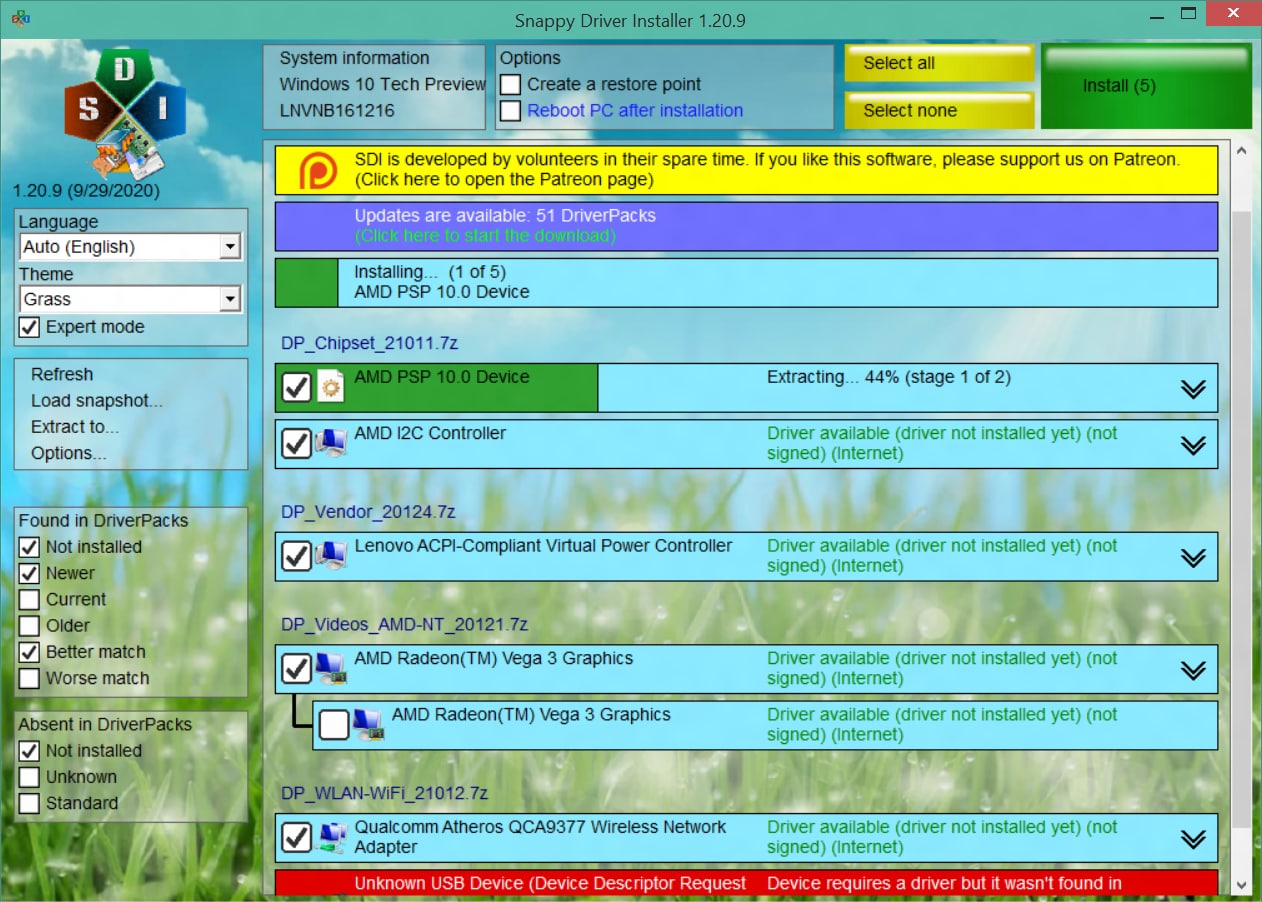Uncheck Not installed under Absent in DriverPacks

pyautogui.click(x=30, y=751)
